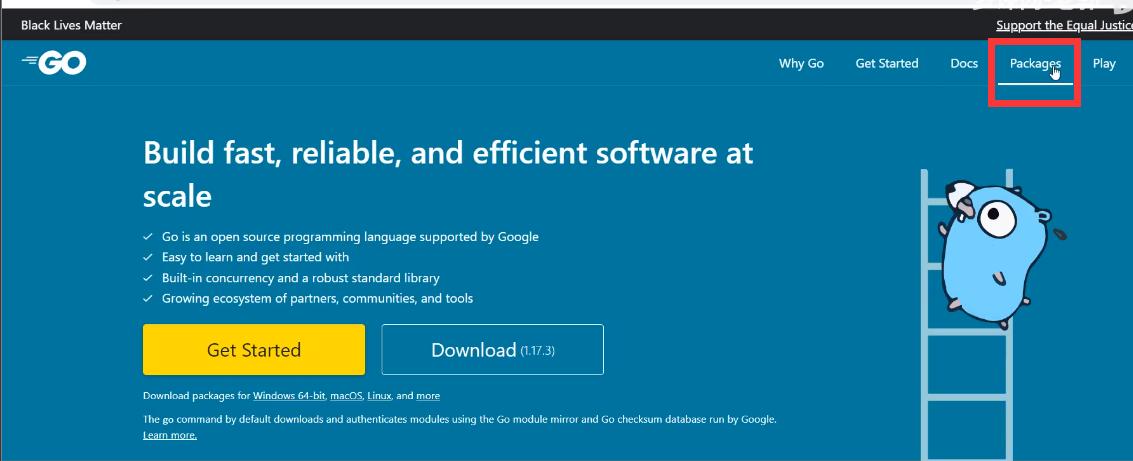The image size is (1133, 461).
Task: Follow the 'more' downloads link
Action: (428, 396)
